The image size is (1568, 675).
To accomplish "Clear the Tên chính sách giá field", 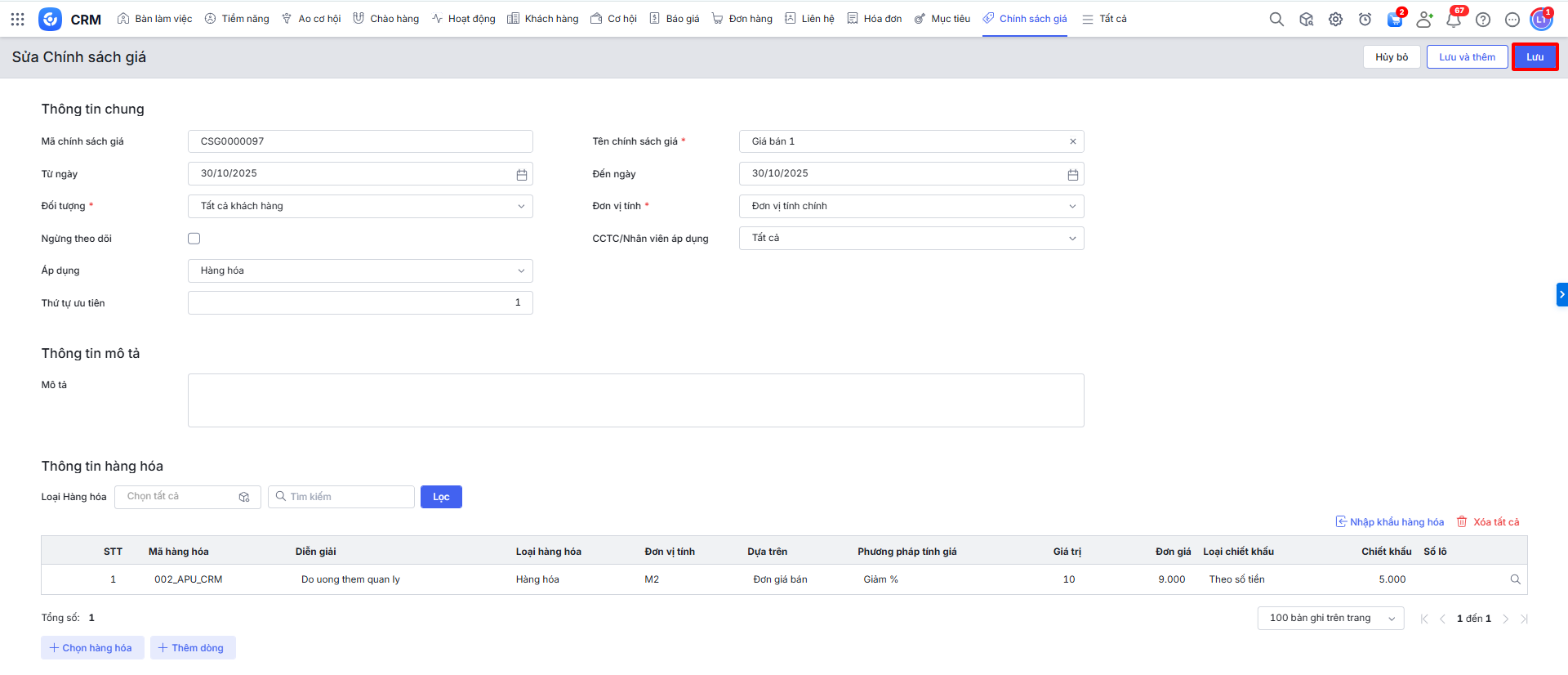I will click(x=1072, y=141).
